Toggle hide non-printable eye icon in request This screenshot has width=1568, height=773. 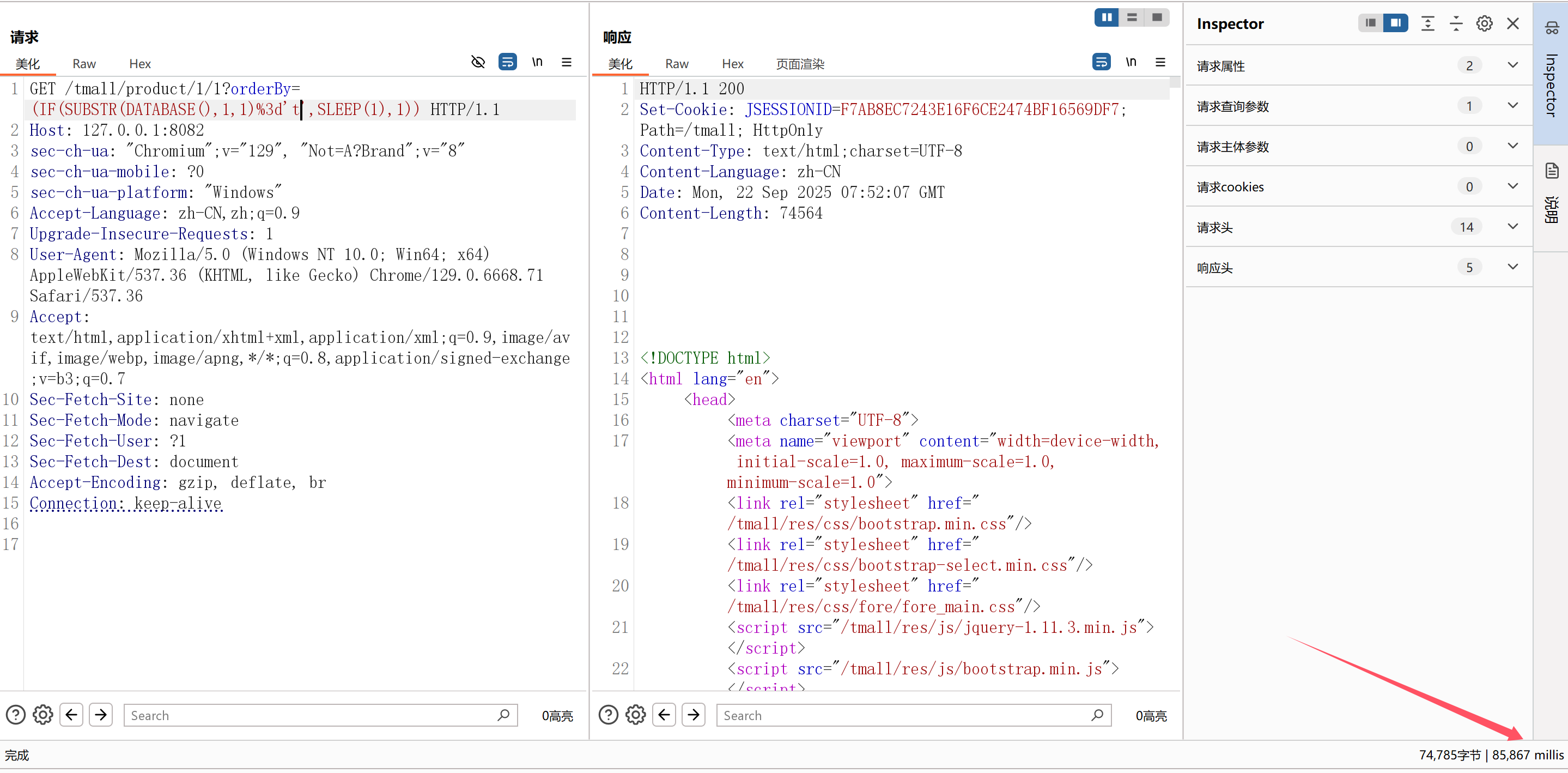point(478,62)
